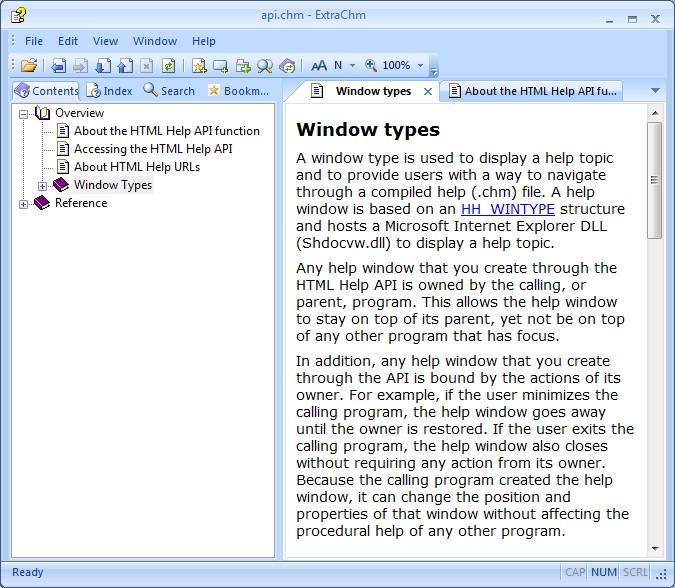Select 'Accessing the HTML Help API' topic
Viewport: 675px width, 588px height.
click(x=153, y=149)
